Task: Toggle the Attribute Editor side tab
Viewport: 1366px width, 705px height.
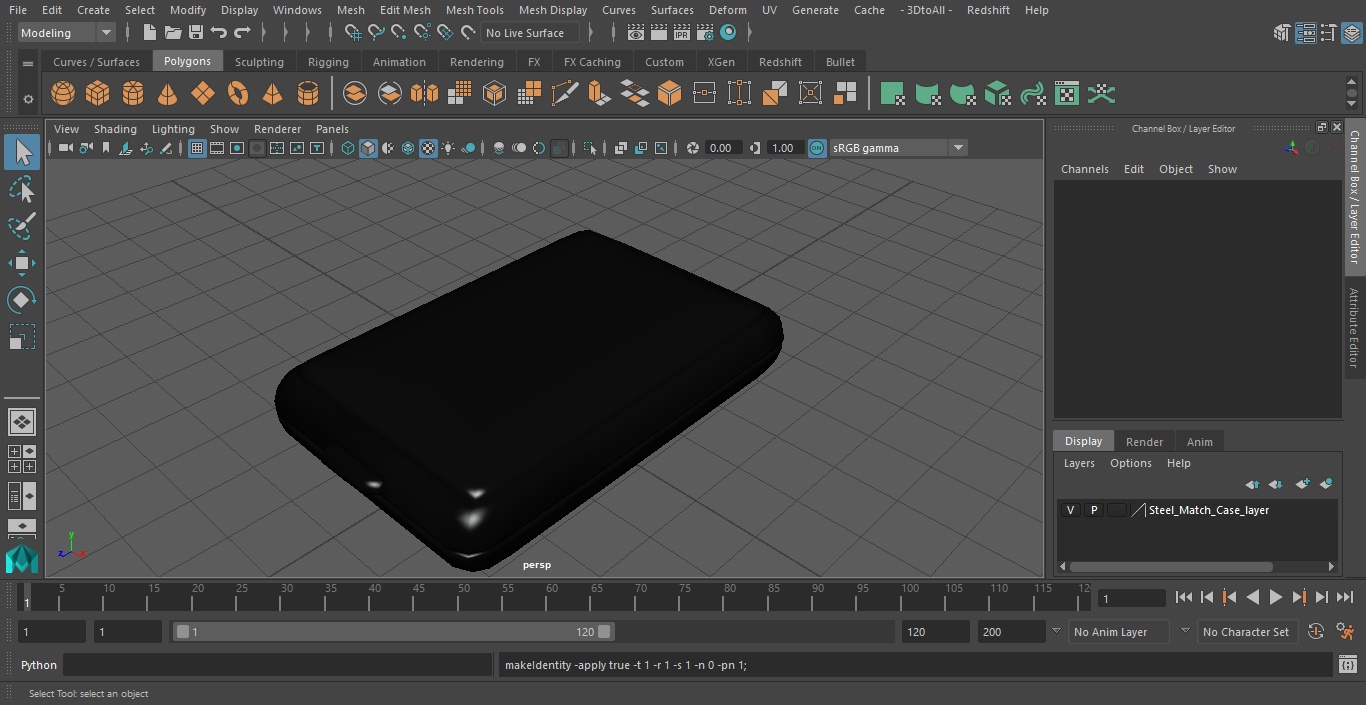Action: 1355,328
